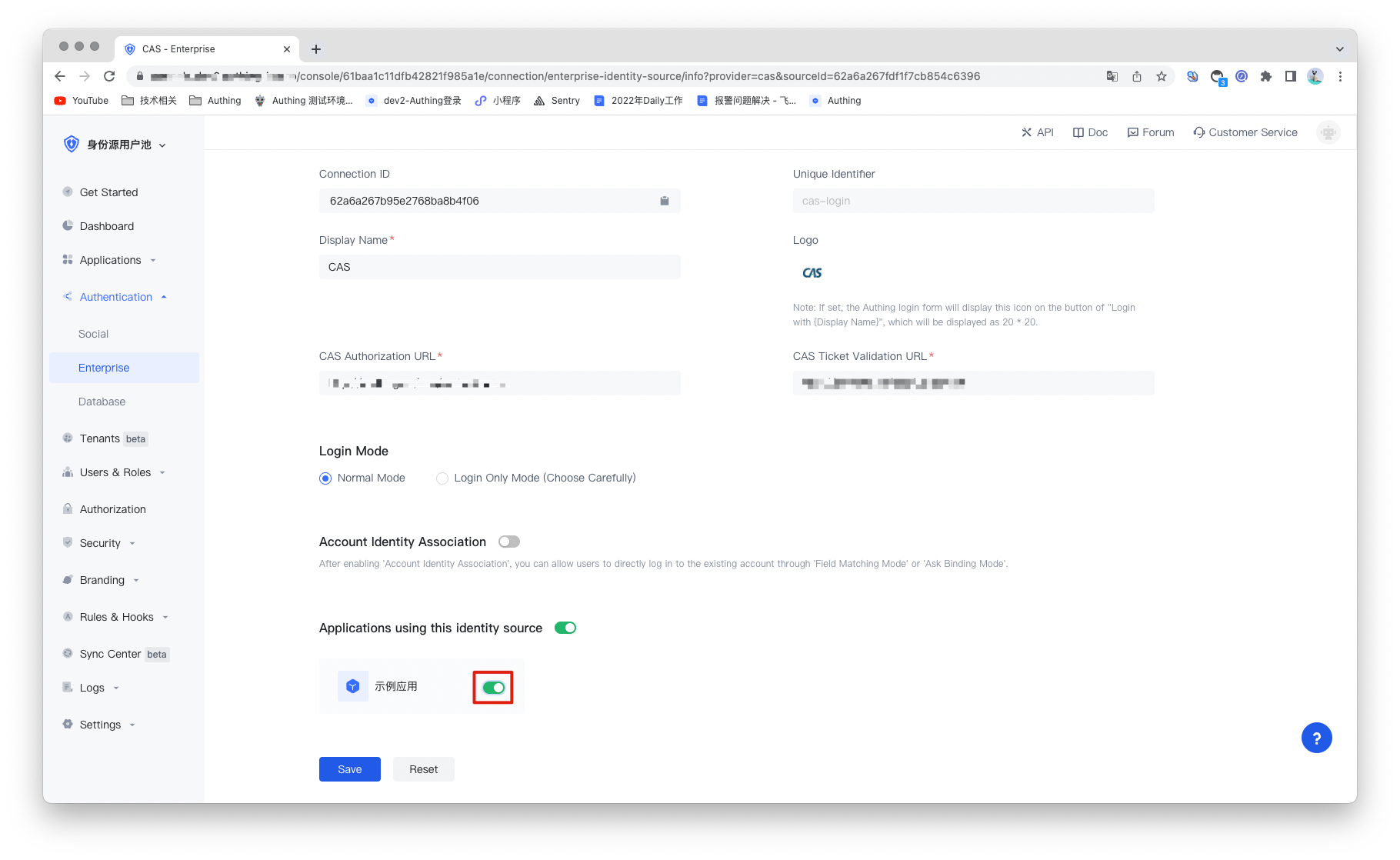
Task: Open the blue help question mark button
Action: pyautogui.click(x=1316, y=738)
